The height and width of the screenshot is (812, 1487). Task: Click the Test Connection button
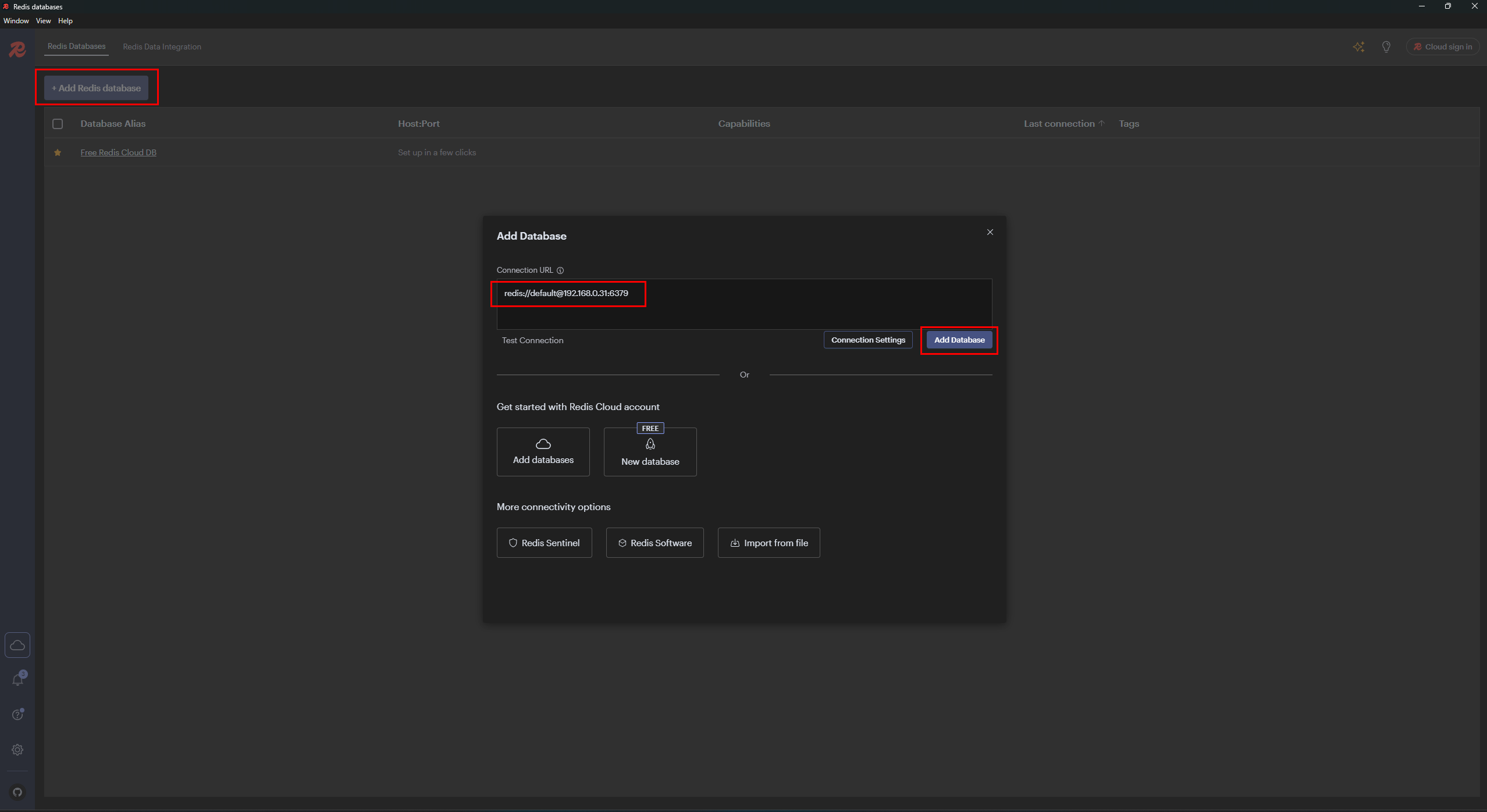[x=533, y=340]
